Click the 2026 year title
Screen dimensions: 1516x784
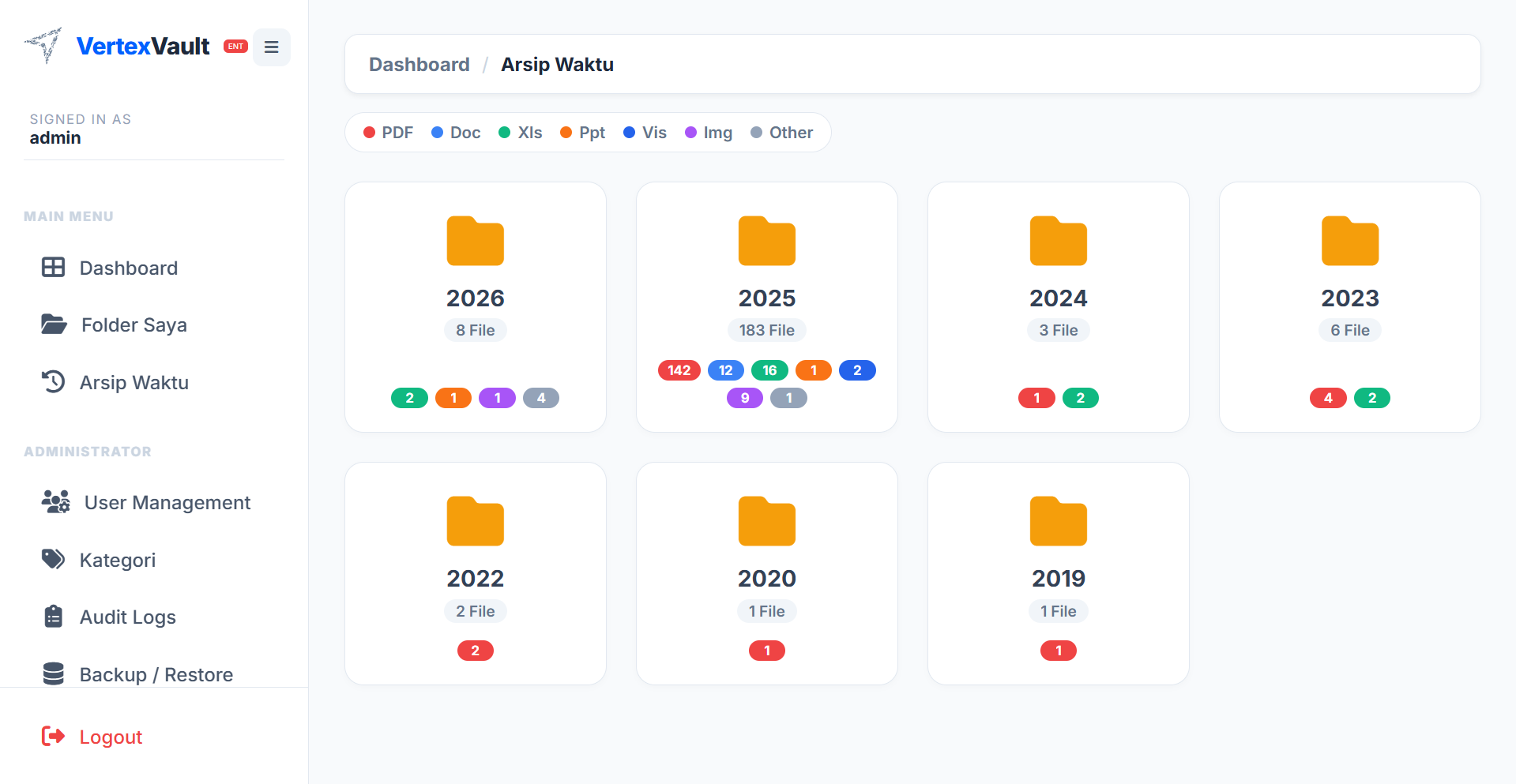(x=476, y=298)
